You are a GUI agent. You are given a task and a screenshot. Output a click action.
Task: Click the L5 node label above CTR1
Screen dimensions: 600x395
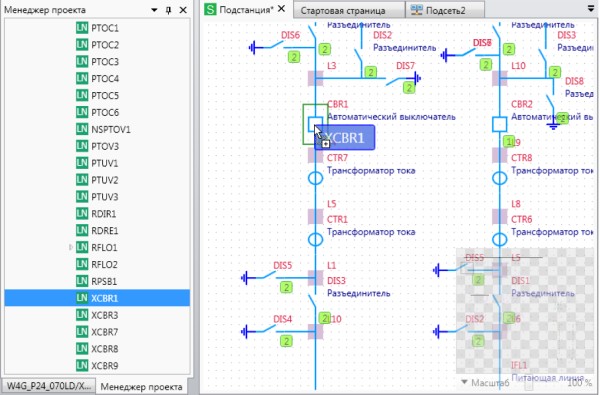pyautogui.click(x=331, y=204)
